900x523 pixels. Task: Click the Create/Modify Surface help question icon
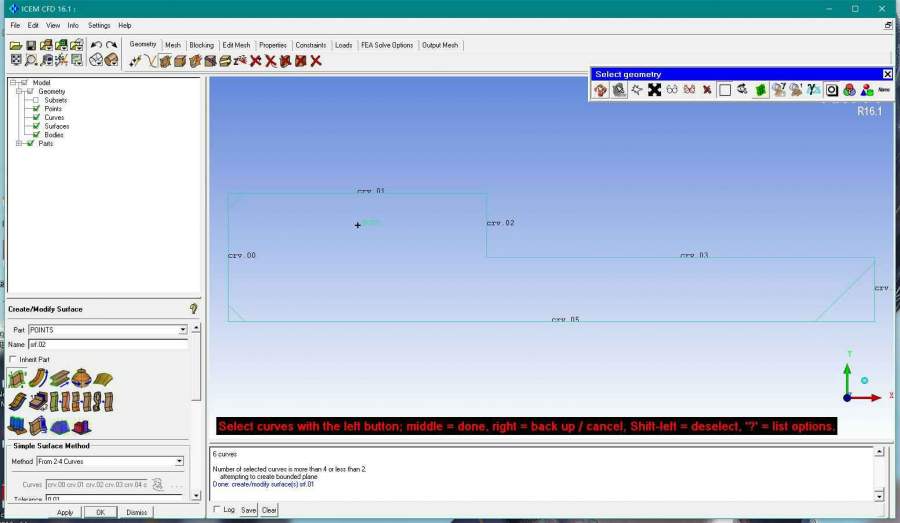pyautogui.click(x=193, y=309)
